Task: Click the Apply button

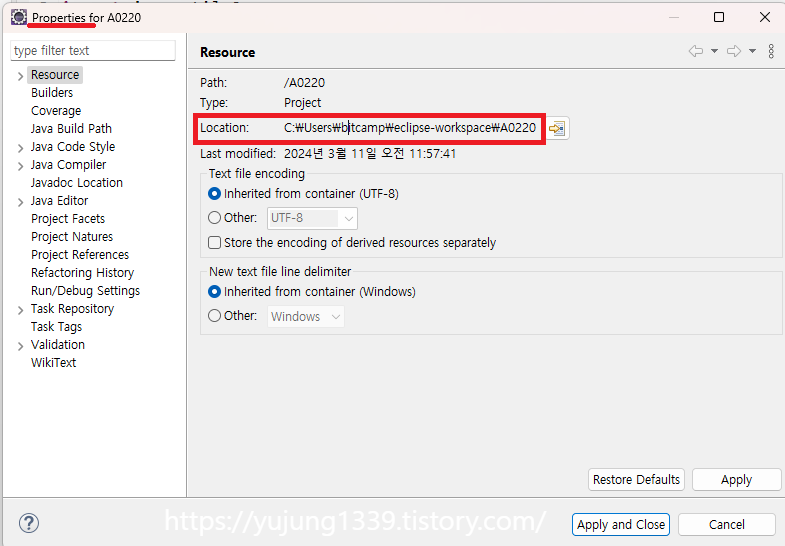Action: click(736, 479)
